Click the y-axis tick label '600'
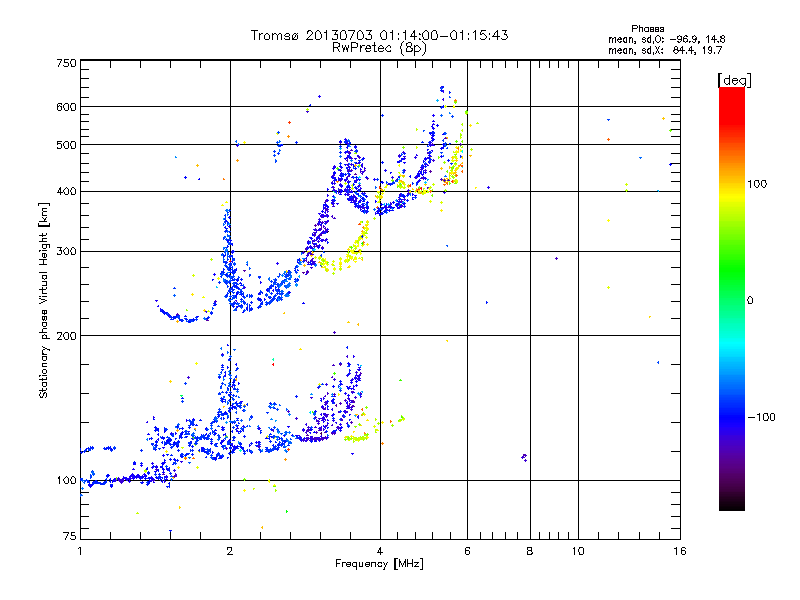This screenshot has width=800, height=600. tap(66, 107)
